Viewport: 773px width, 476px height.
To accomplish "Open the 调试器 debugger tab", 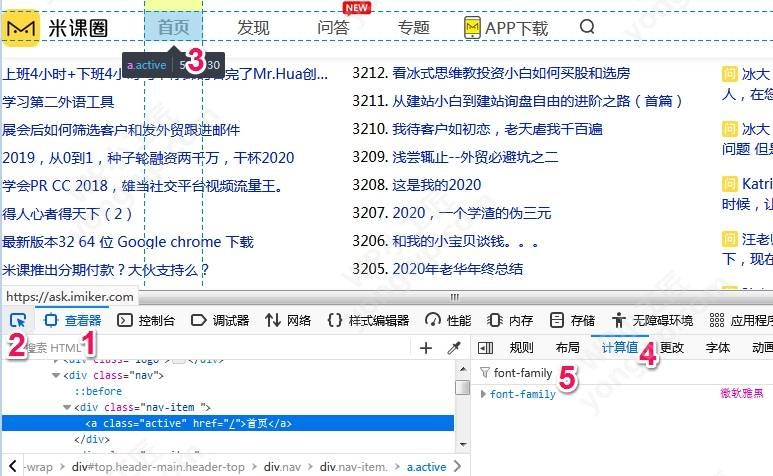I will 220,321.
